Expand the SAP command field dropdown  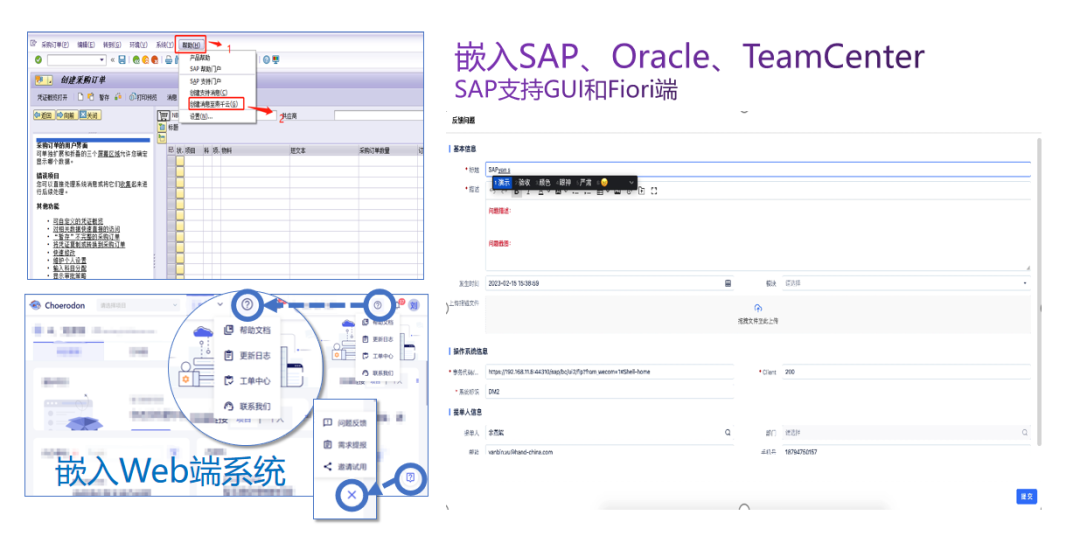(x=101, y=60)
